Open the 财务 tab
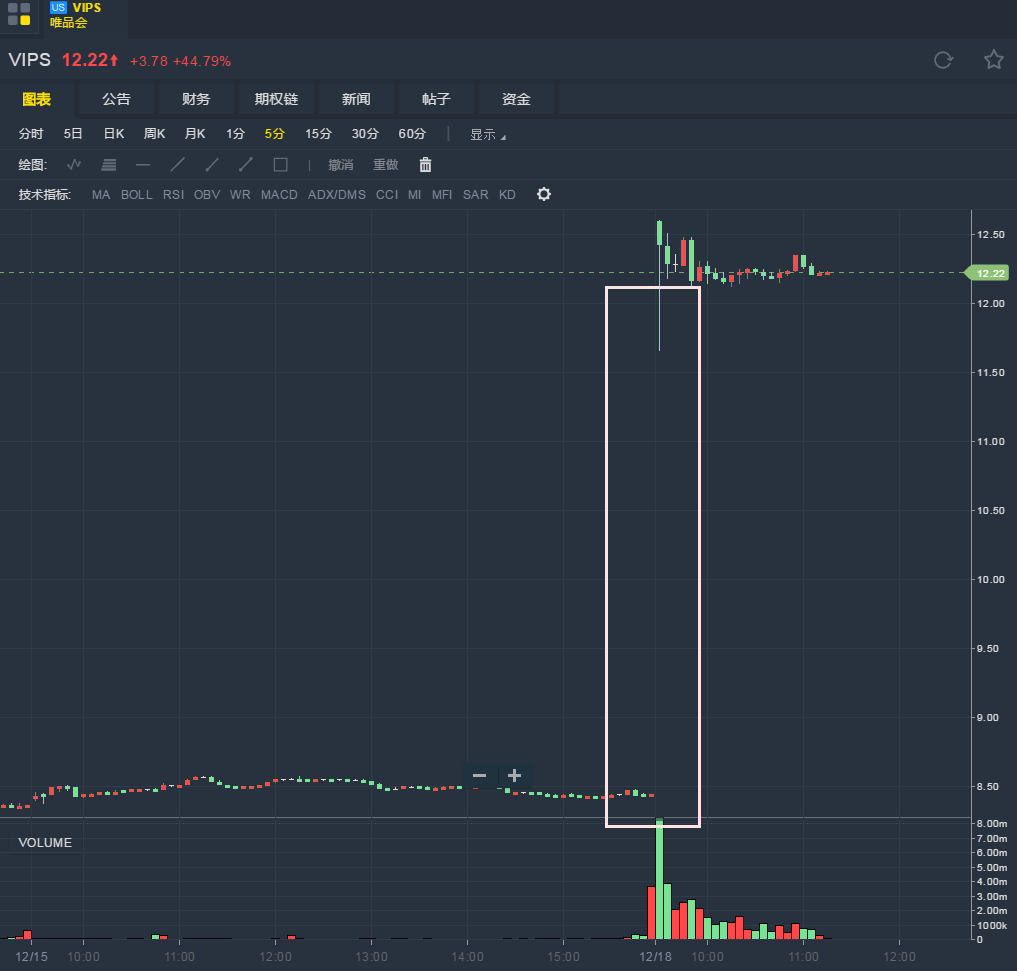Screen dimensions: 1017x971 point(196,99)
